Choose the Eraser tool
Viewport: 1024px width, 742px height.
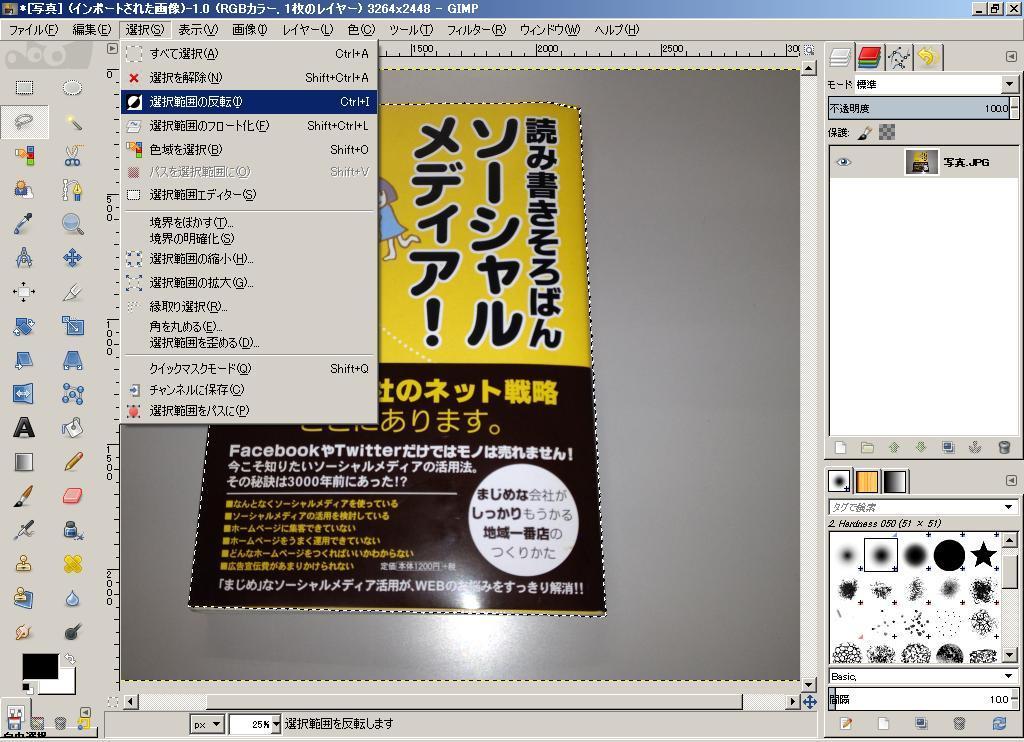72,496
